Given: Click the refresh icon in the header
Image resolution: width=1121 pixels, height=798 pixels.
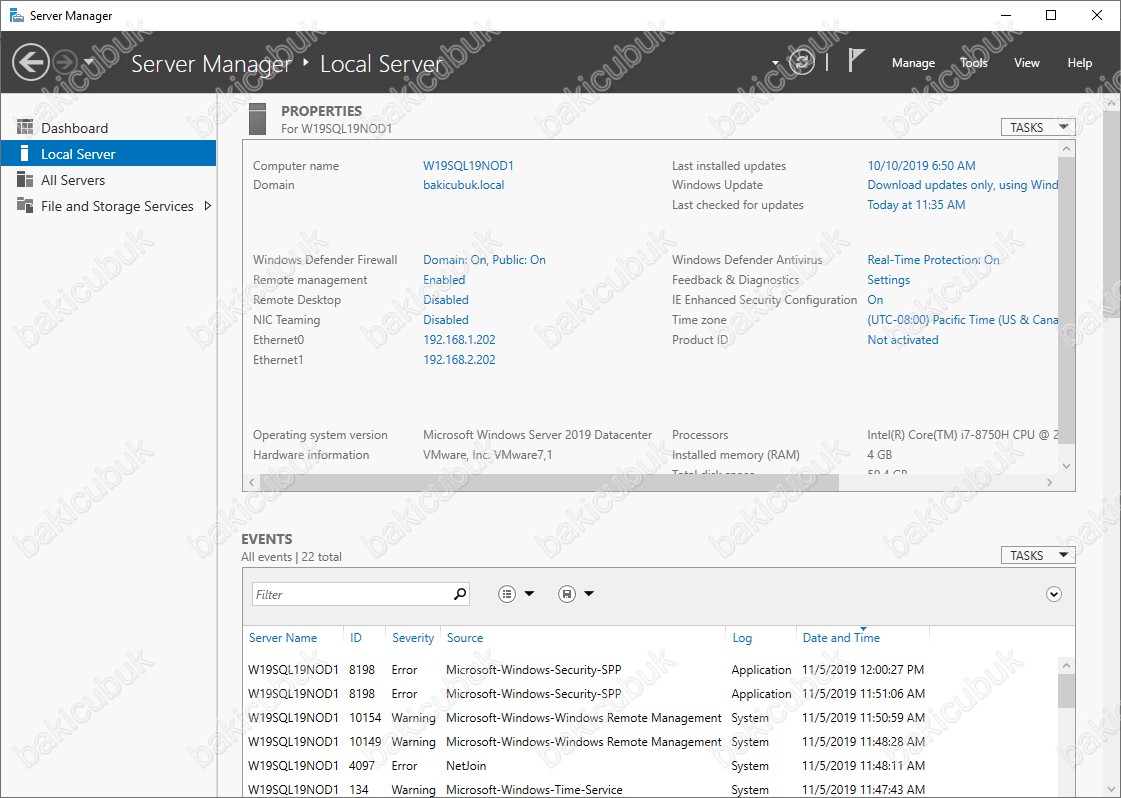Looking at the screenshot, I should 802,62.
